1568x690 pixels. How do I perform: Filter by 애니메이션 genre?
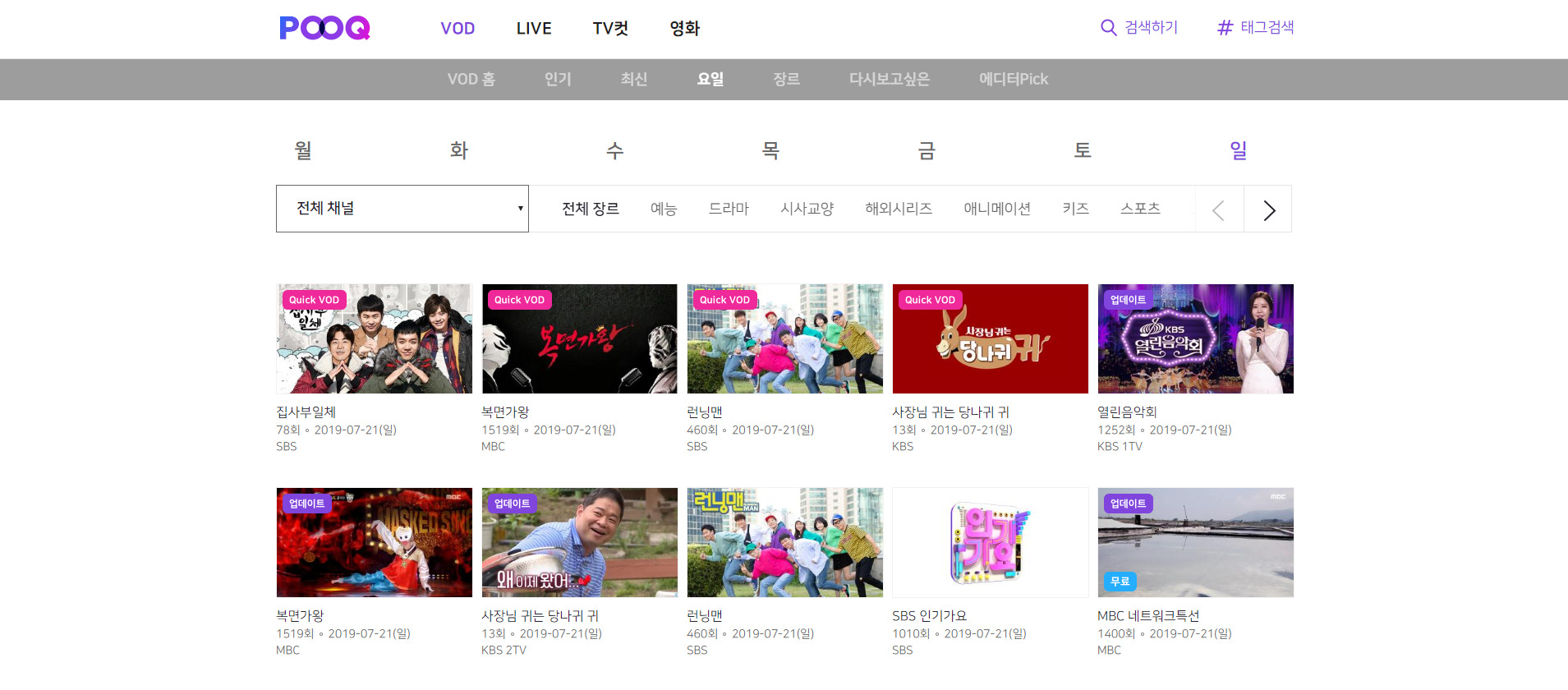[x=997, y=209]
